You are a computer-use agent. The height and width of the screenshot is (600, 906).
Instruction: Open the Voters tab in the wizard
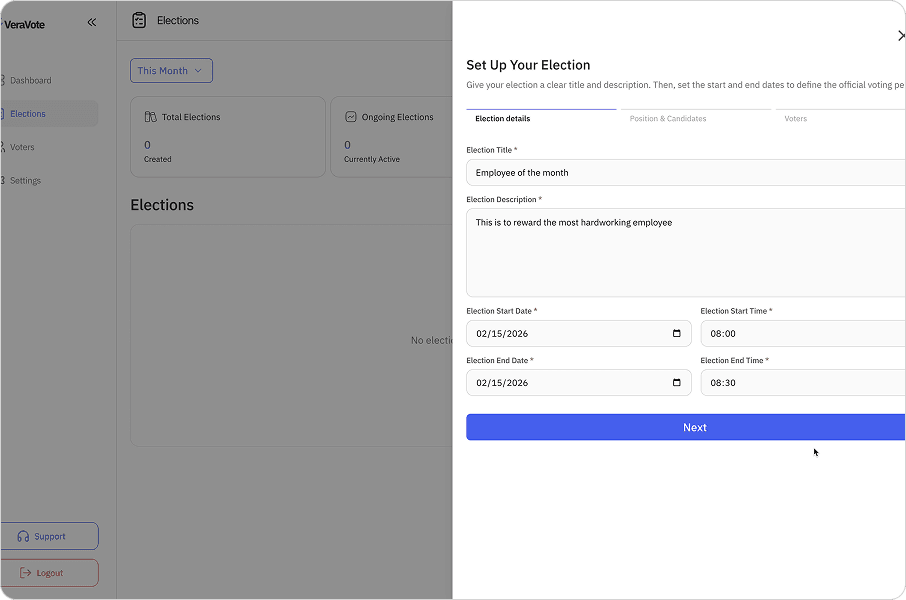coord(795,118)
